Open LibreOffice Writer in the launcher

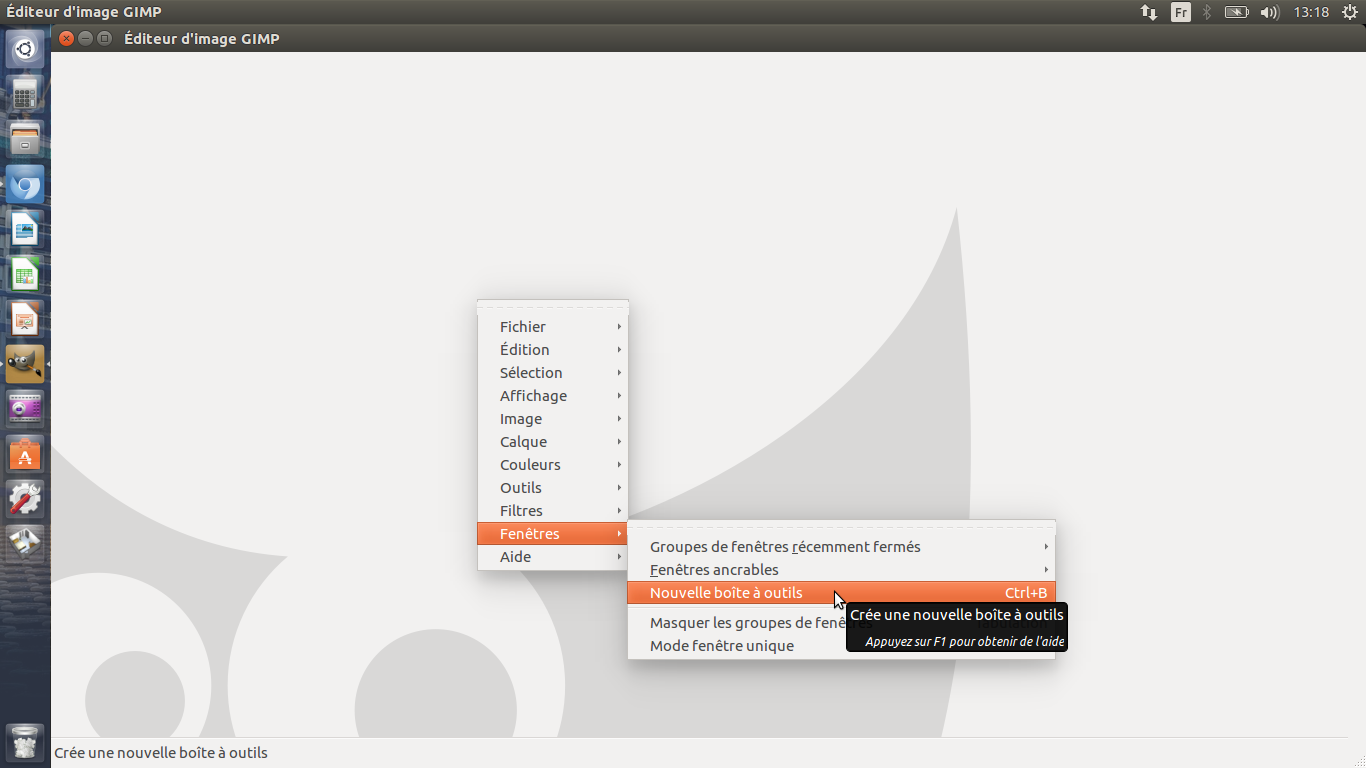coord(25,230)
